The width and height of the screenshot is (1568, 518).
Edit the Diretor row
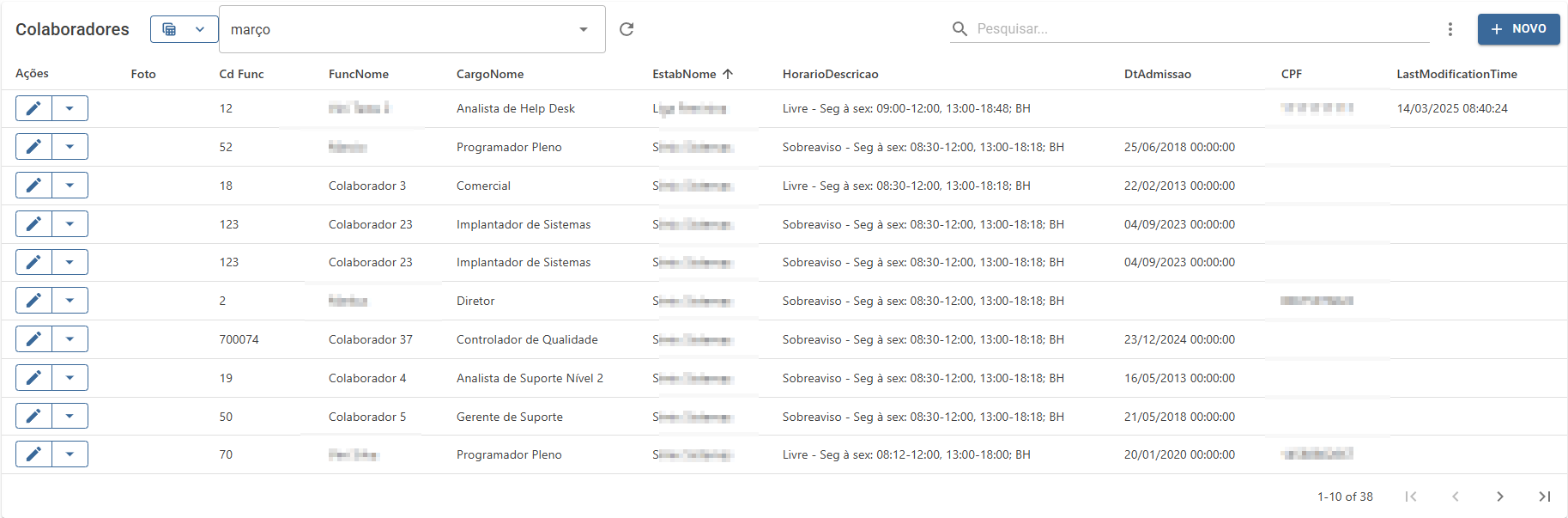pos(33,301)
